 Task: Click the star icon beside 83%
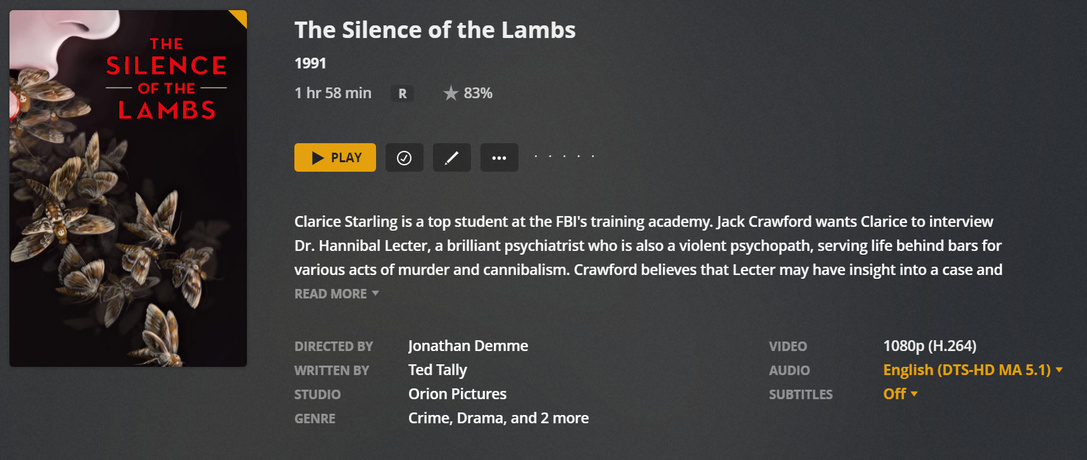pos(451,93)
